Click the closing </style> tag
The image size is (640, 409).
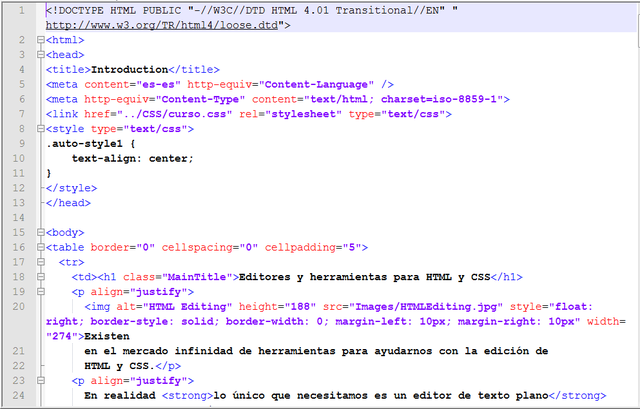(x=71, y=188)
